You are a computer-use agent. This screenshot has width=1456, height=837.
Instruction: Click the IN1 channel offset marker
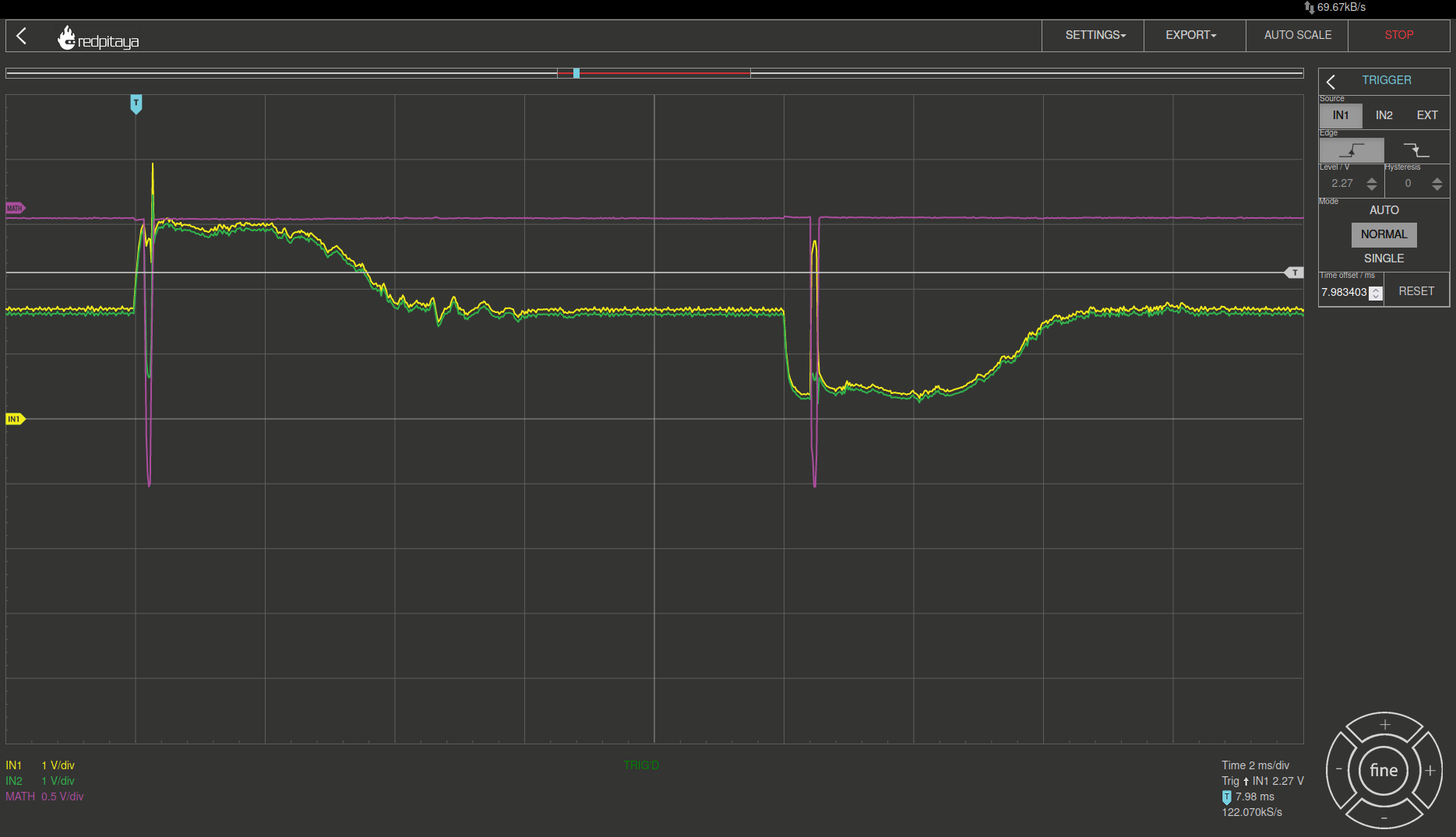[16, 419]
